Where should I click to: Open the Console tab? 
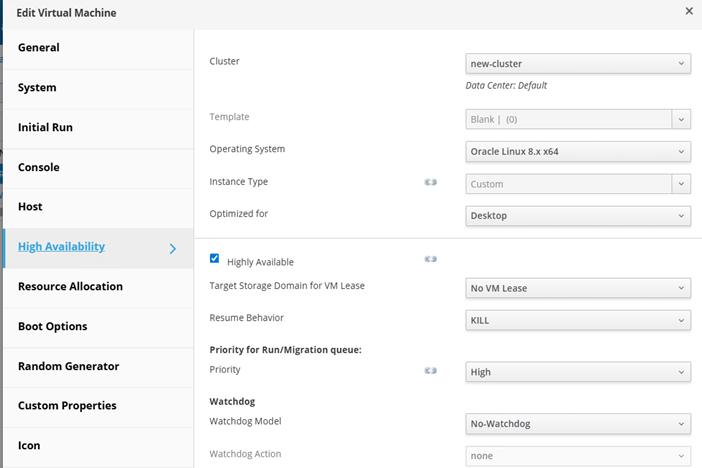39,168
